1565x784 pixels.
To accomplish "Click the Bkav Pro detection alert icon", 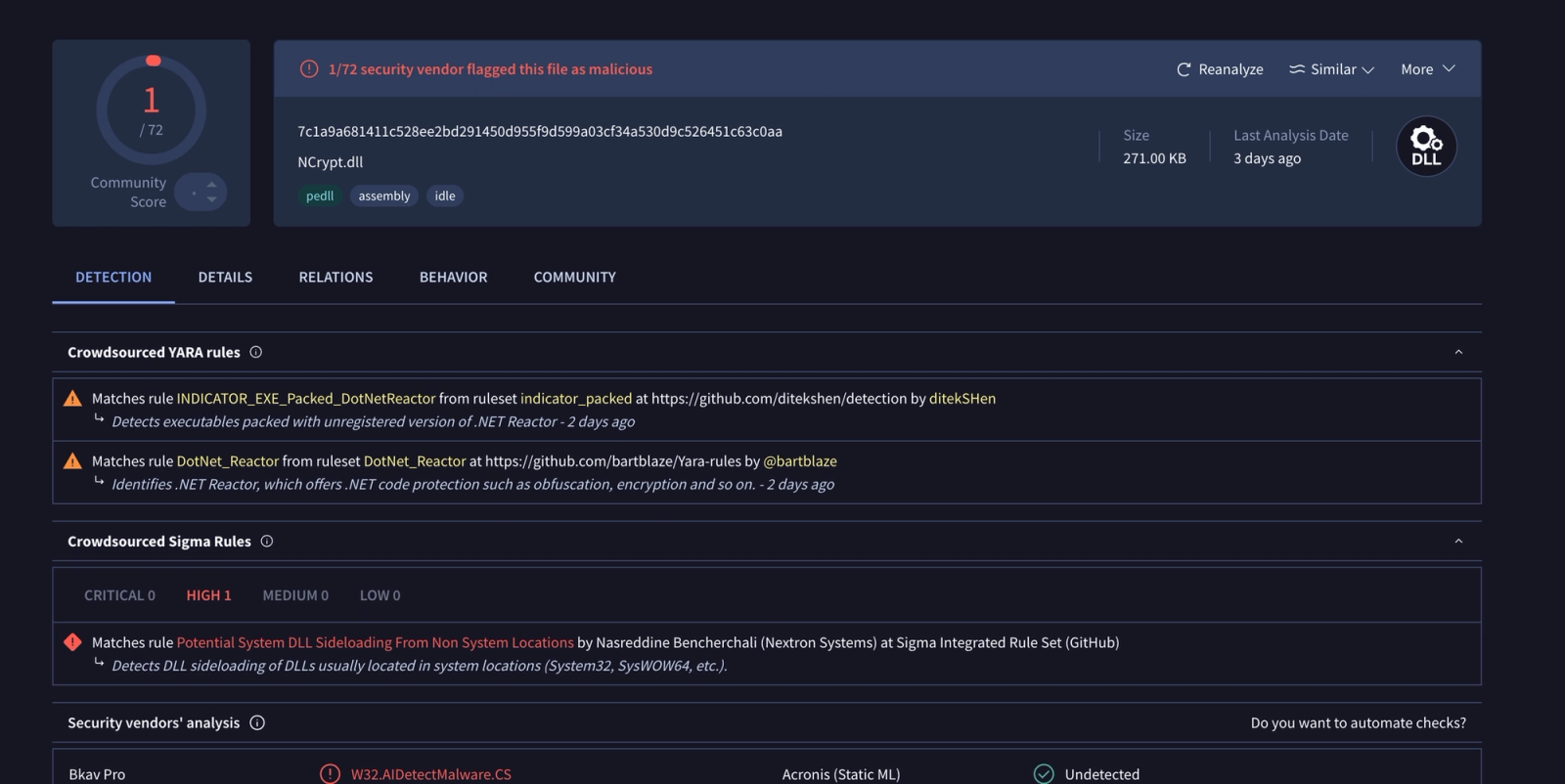I will pos(331,774).
